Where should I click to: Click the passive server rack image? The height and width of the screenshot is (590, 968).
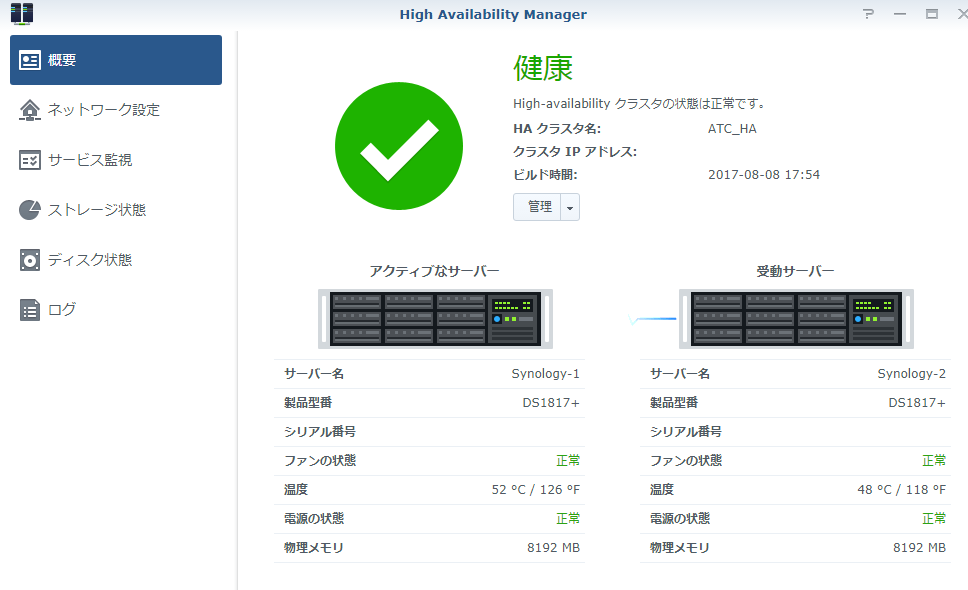[796, 318]
